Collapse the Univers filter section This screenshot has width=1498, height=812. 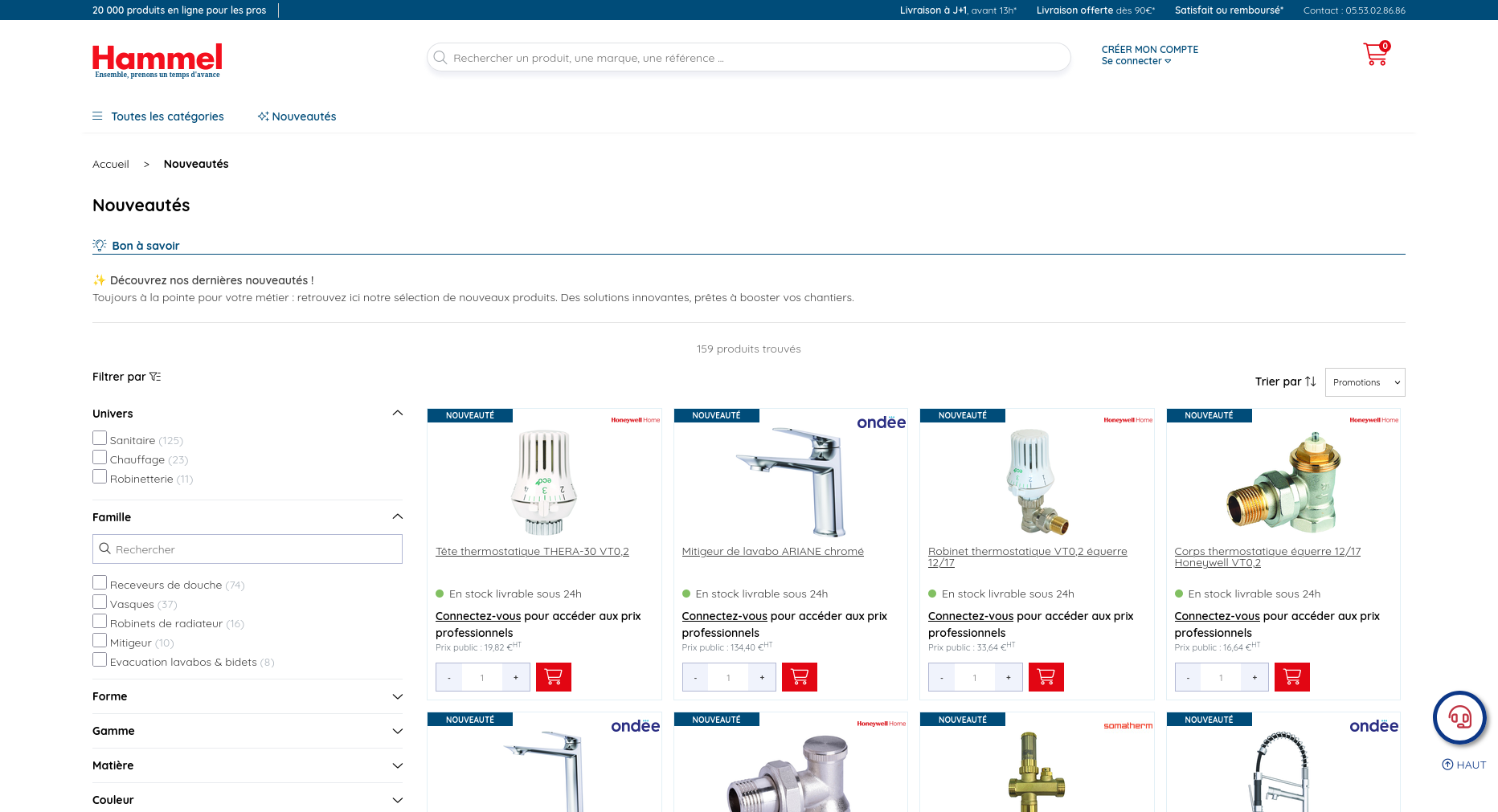(x=397, y=413)
